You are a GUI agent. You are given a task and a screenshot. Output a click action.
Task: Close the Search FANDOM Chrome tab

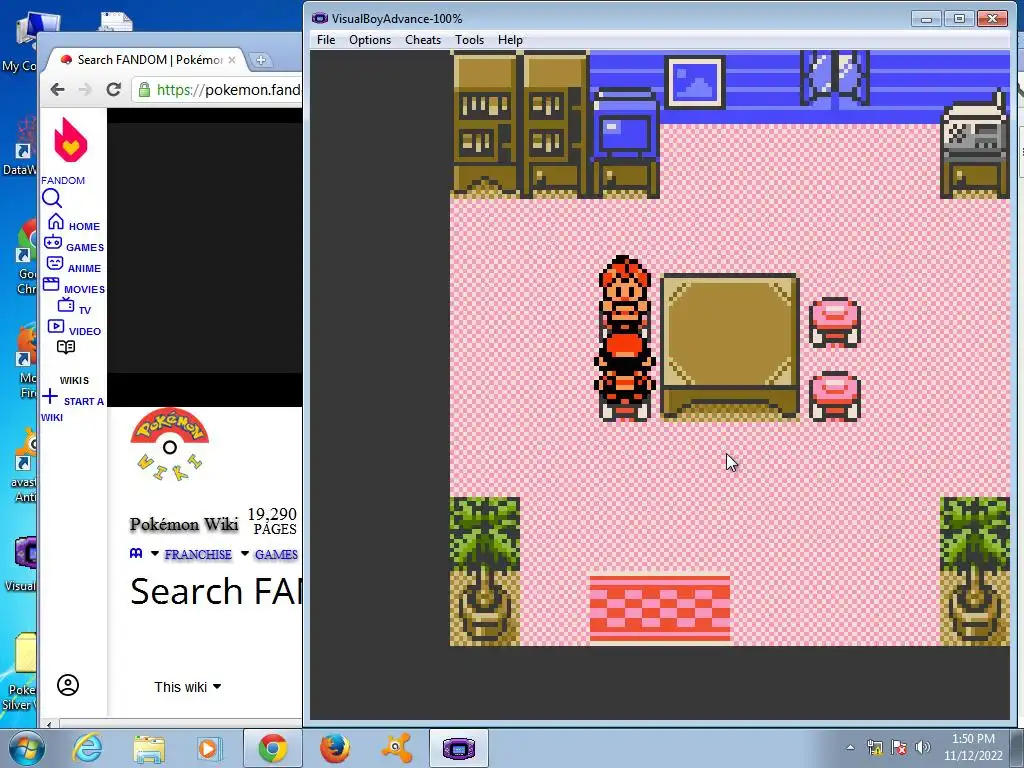point(232,60)
